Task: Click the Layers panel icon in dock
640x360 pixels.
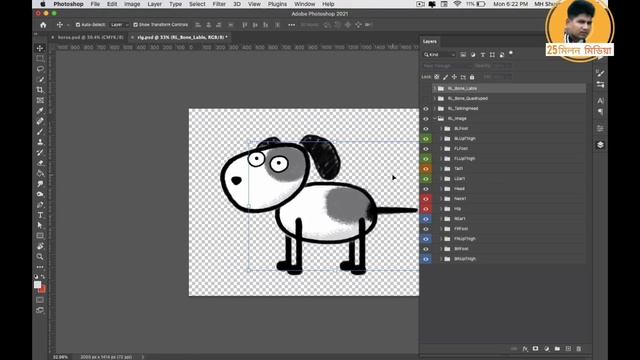Action: [600, 145]
